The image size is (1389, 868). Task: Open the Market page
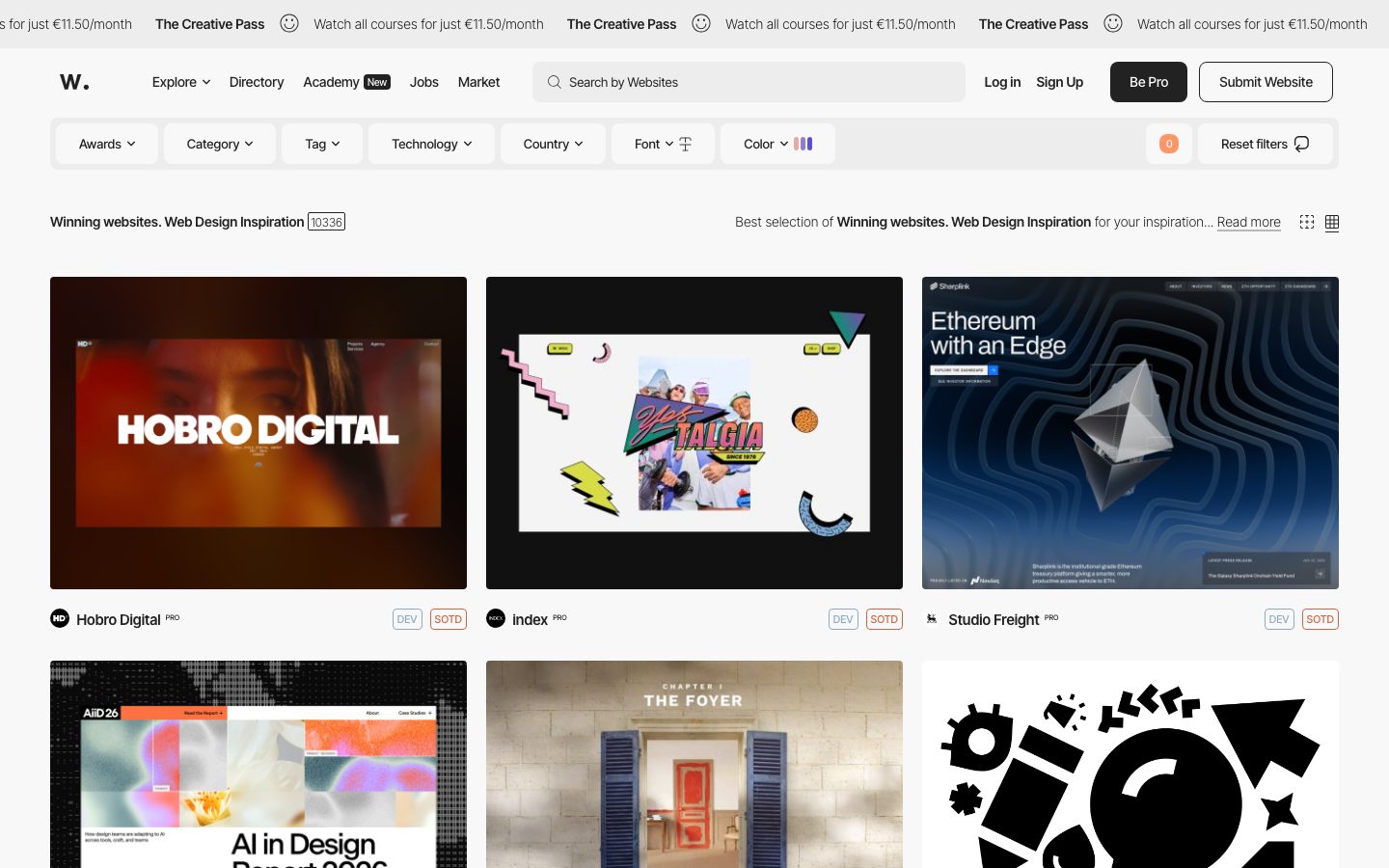(478, 82)
